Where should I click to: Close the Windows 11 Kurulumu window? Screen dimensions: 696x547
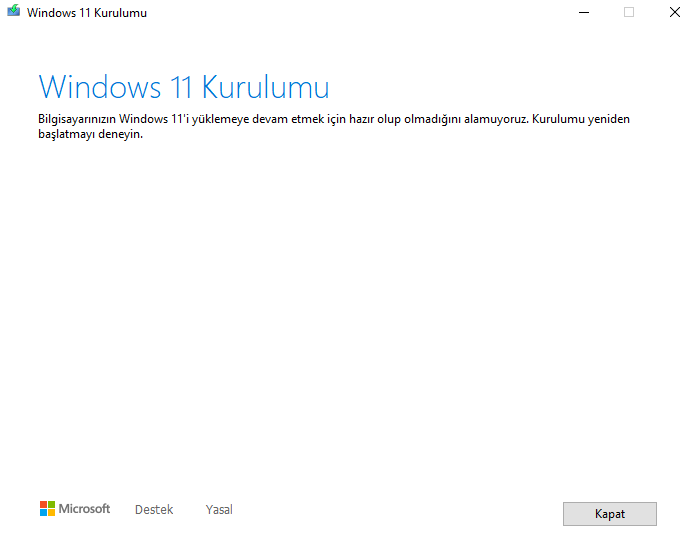click(675, 12)
